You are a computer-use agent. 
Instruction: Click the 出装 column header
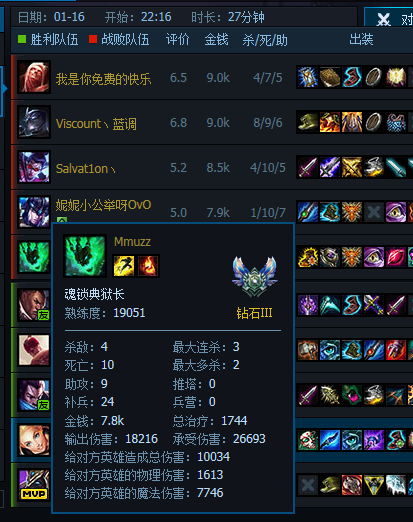point(361,39)
